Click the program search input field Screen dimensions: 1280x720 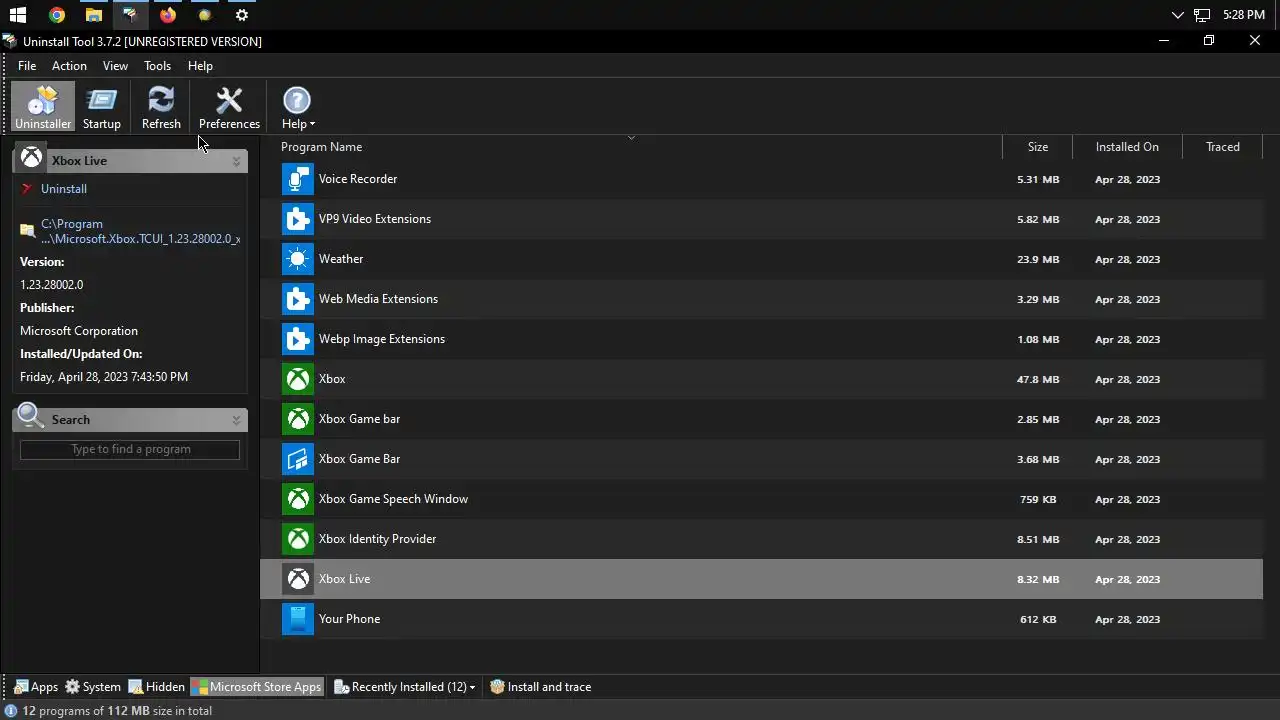coord(130,449)
